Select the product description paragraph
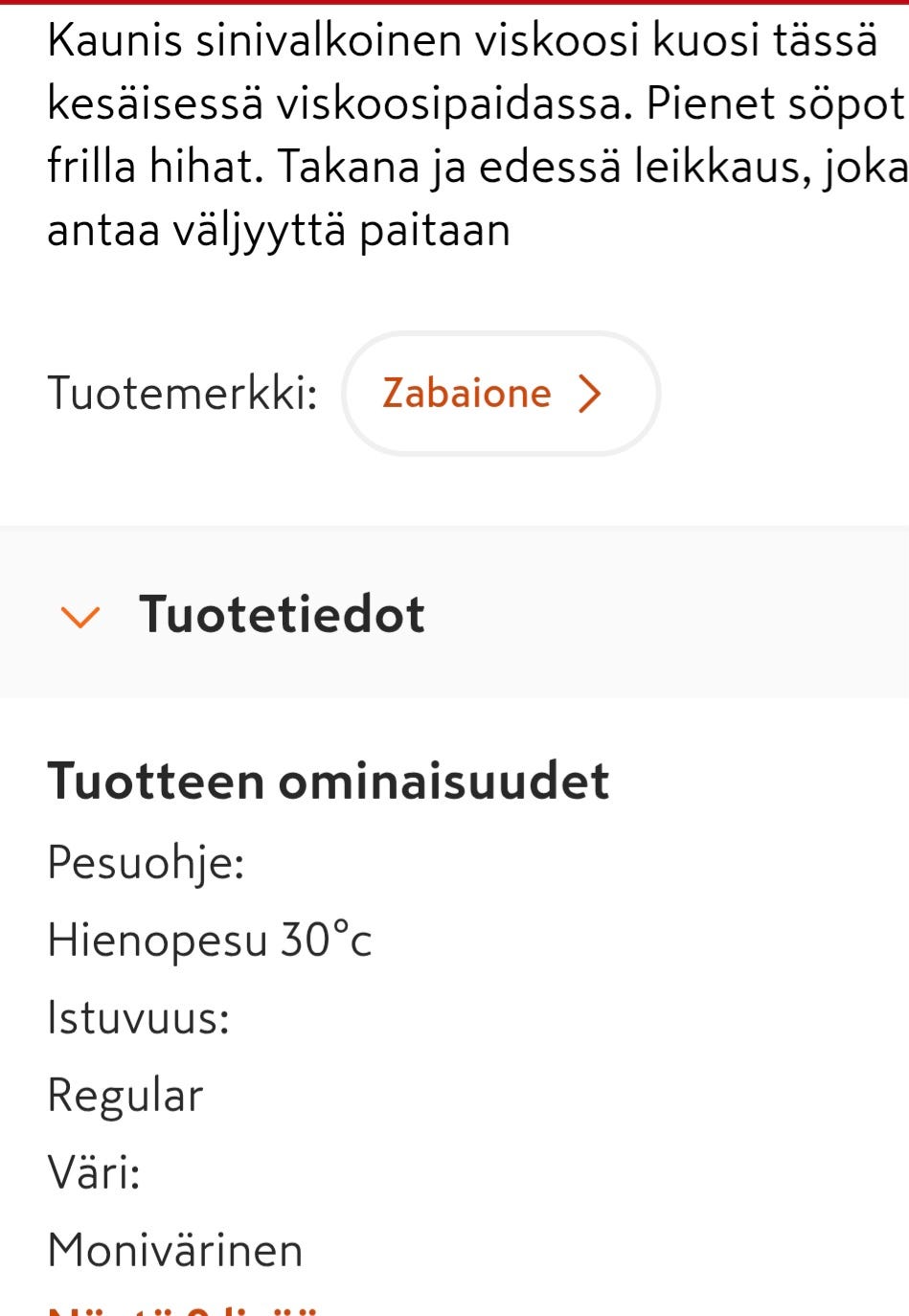Screen dimensions: 909x1316 [450, 134]
